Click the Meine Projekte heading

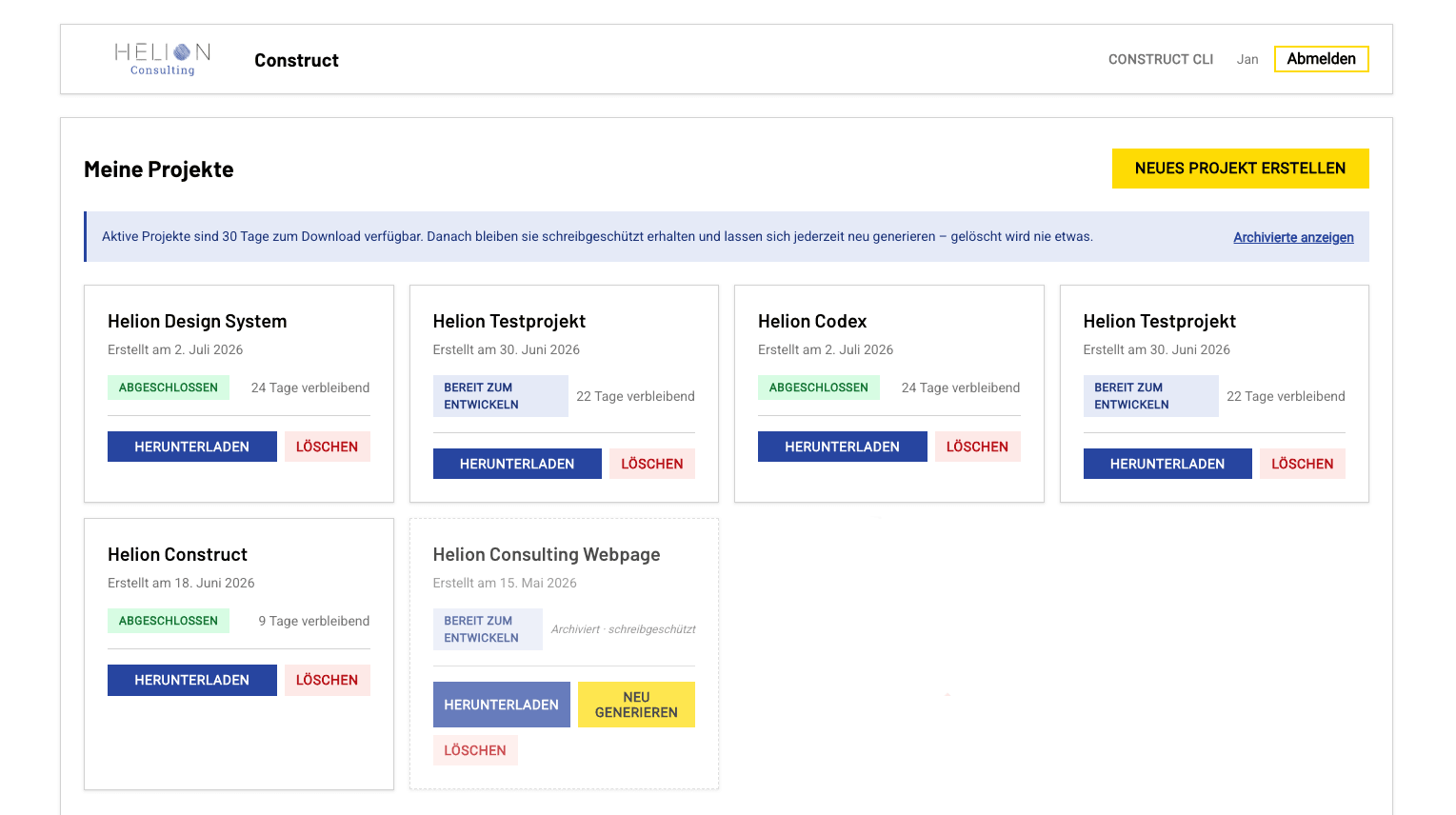click(x=159, y=169)
